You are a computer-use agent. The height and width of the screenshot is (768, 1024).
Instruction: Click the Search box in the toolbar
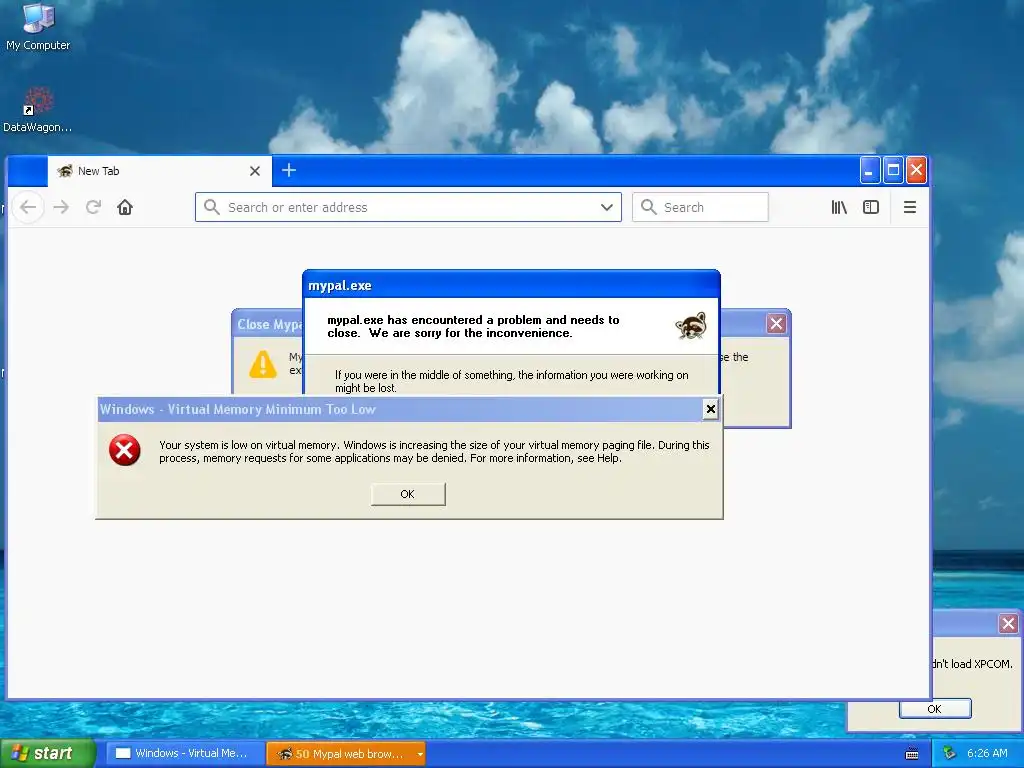point(700,207)
